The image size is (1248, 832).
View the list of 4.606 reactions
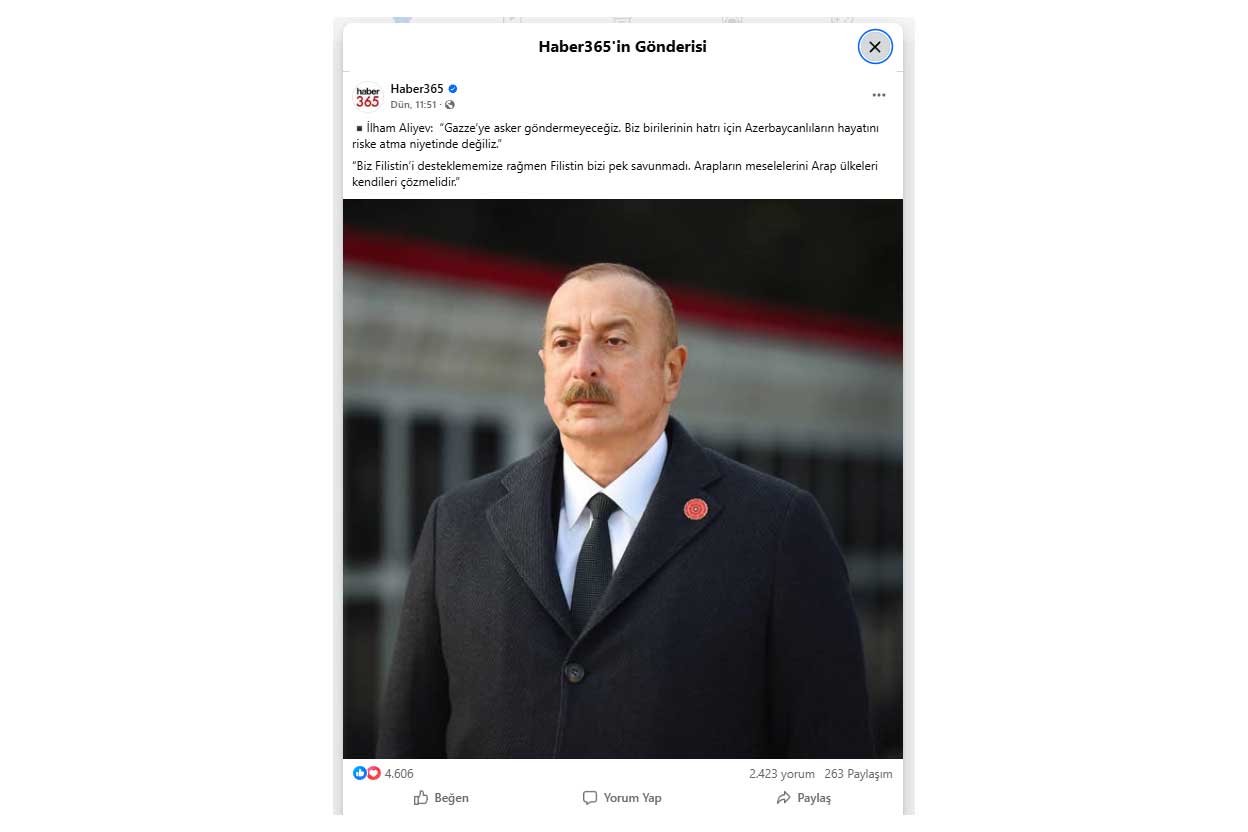click(x=399, y=774)
